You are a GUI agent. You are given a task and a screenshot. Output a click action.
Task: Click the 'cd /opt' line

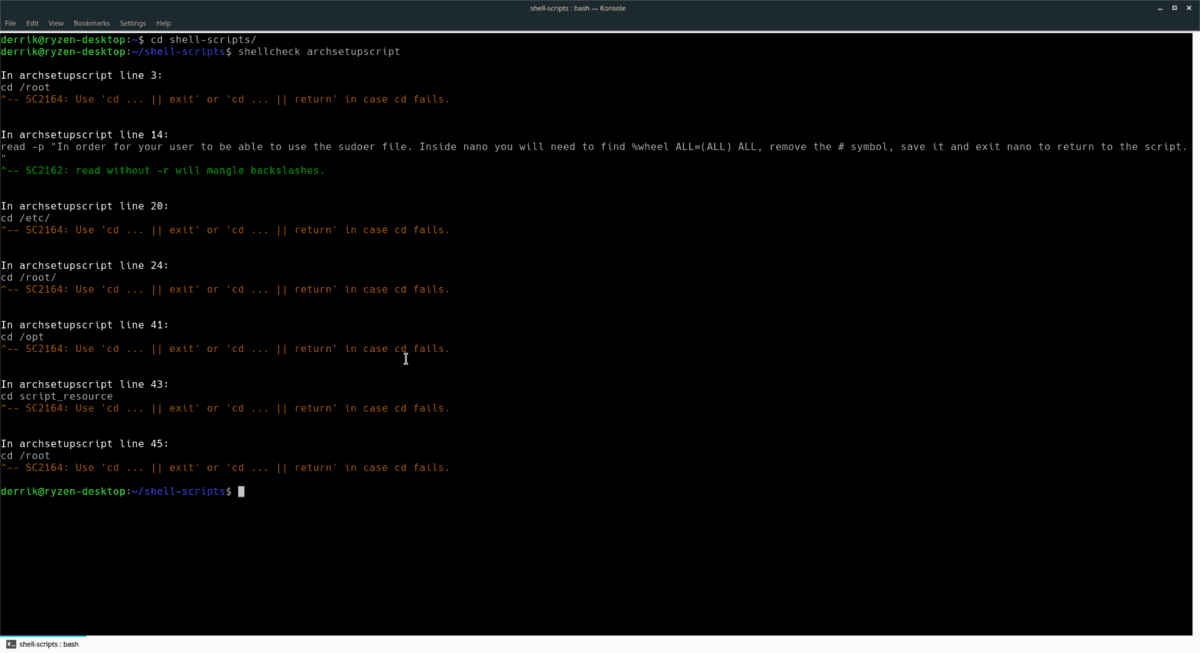pos(22,337)
